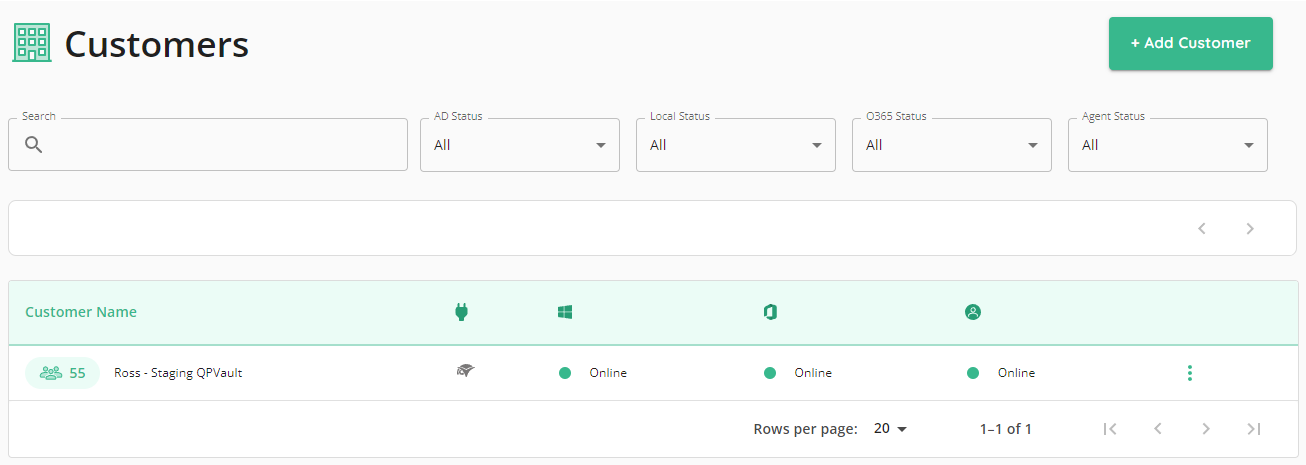The width and height of the screenshot is (1306, 465).
Task: Click the Windows logo column icon
Action: click(565, 312)
